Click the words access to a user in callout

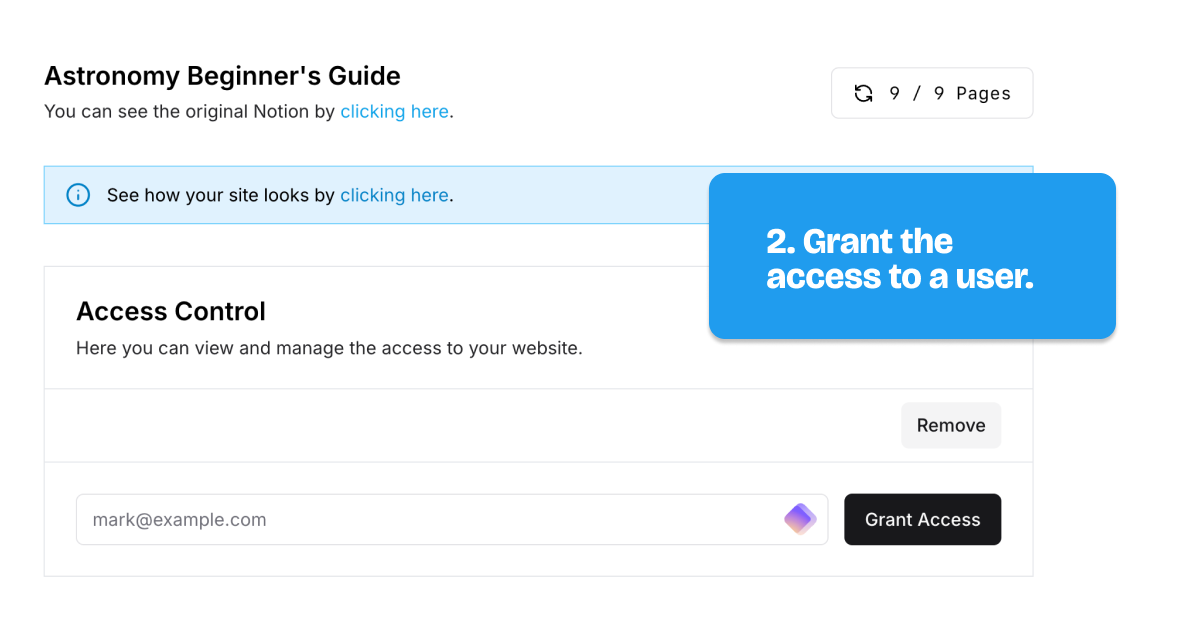[x=900, y=276]
